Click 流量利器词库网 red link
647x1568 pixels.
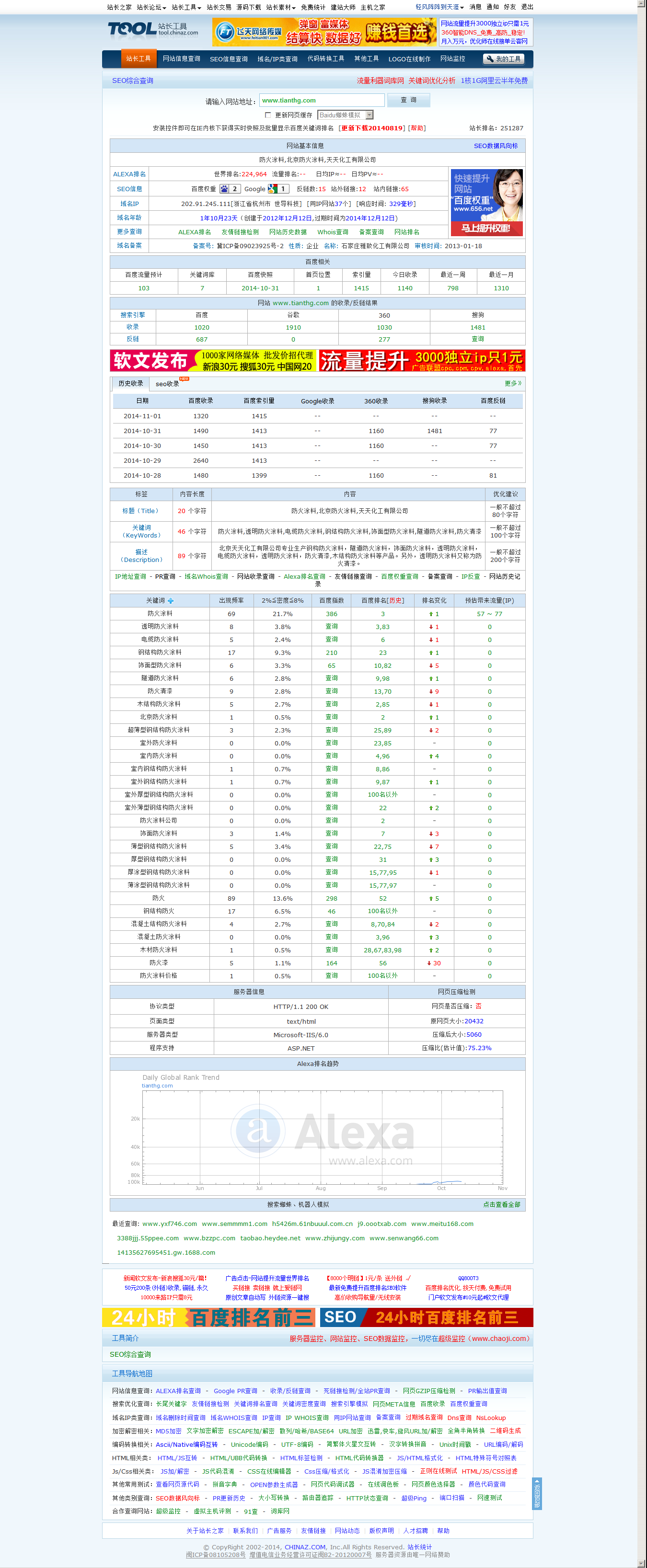(x=381, y=81)
